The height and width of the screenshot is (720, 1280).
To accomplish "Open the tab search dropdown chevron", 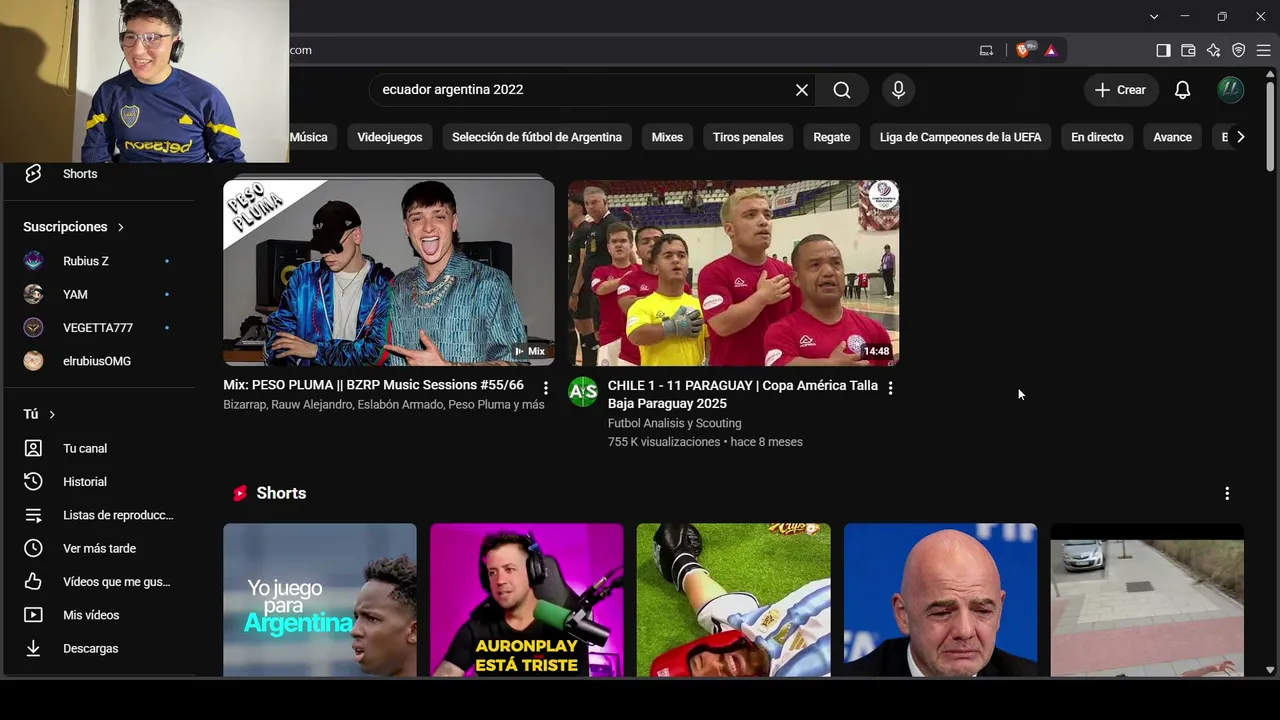I will [1154, 16].
